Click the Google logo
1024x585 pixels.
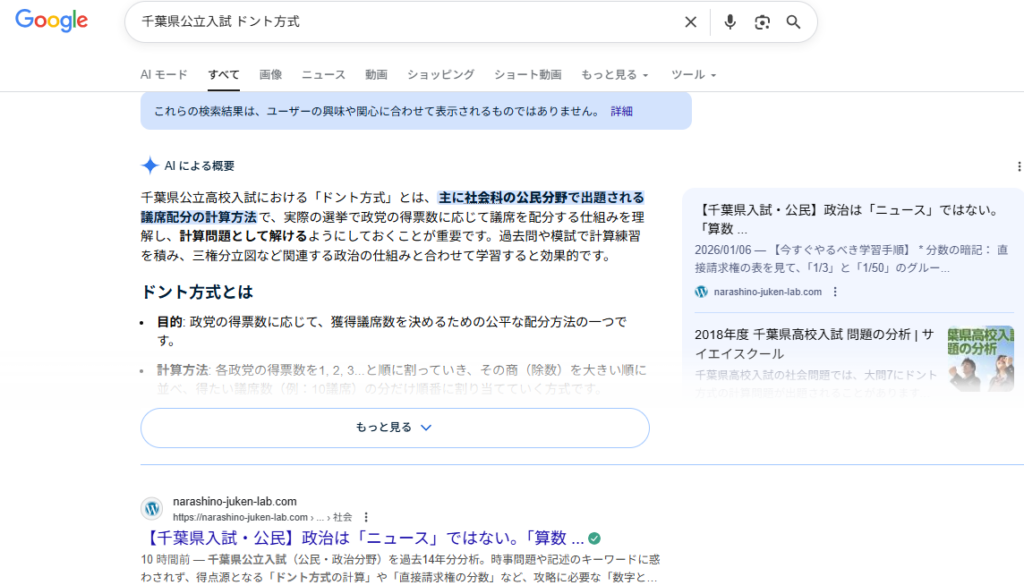pos(51,21)
